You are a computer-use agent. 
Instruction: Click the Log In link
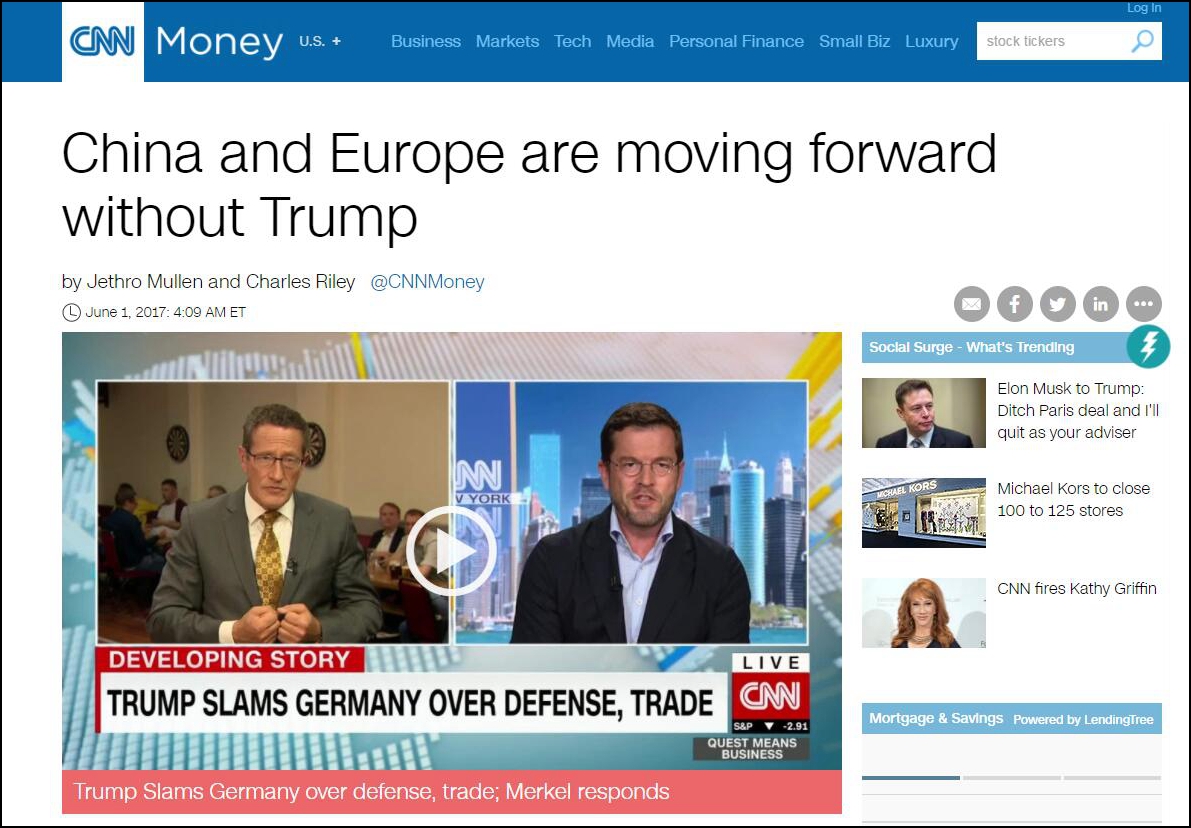pyautogui.click(x=1144, y=8)
